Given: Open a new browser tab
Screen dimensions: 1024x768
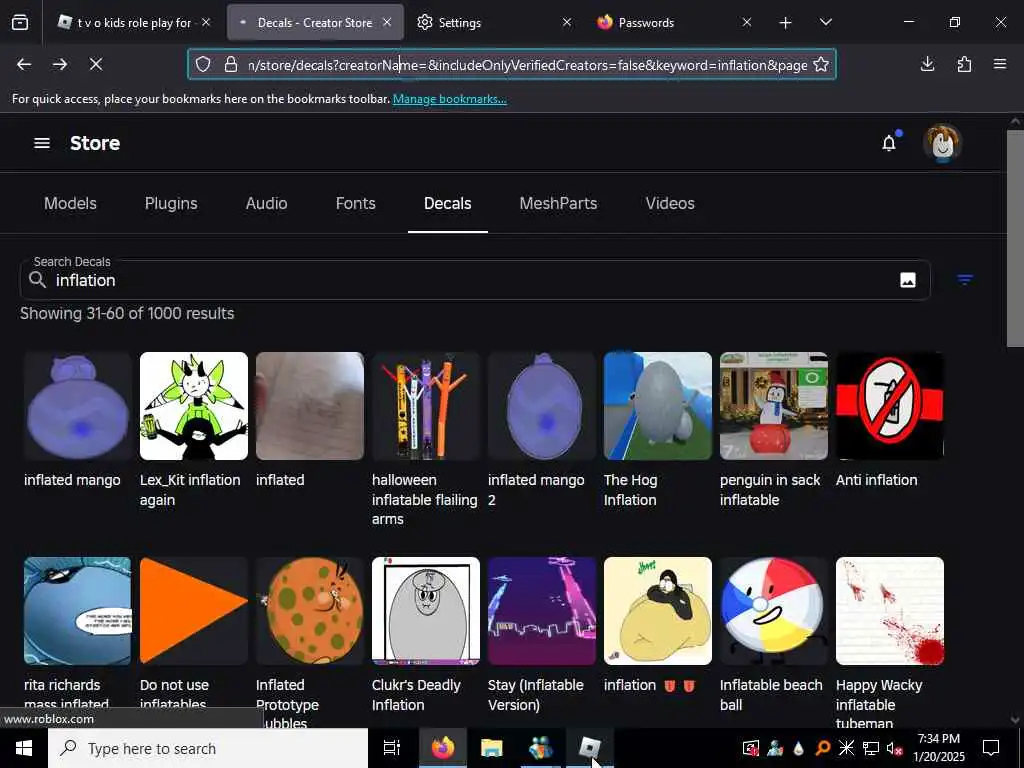Looking at the screenshot, I should point(786,23).
